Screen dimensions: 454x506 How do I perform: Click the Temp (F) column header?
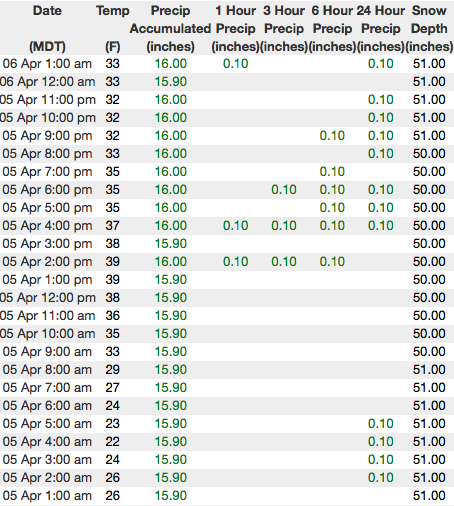(x=113, y=28)
